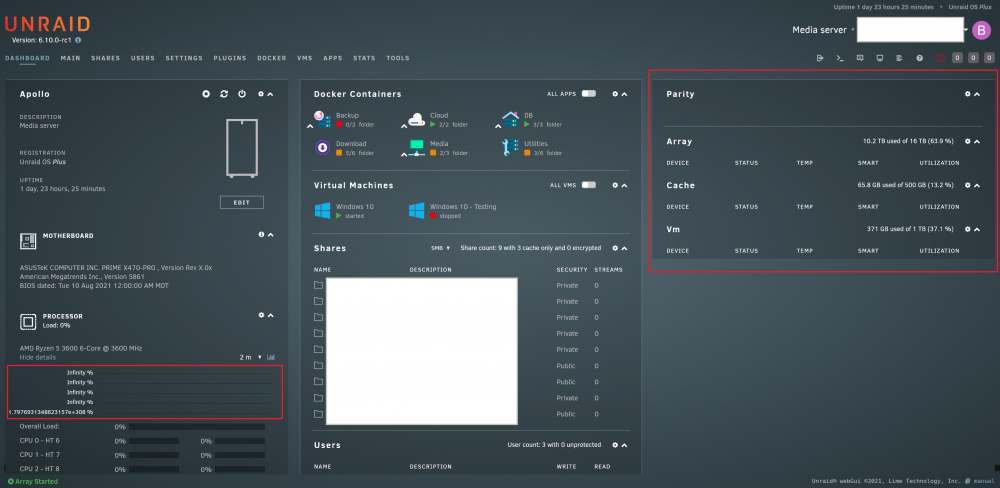
Task: Click the feedback speech-bubble icon
Action: pos(860,58)
